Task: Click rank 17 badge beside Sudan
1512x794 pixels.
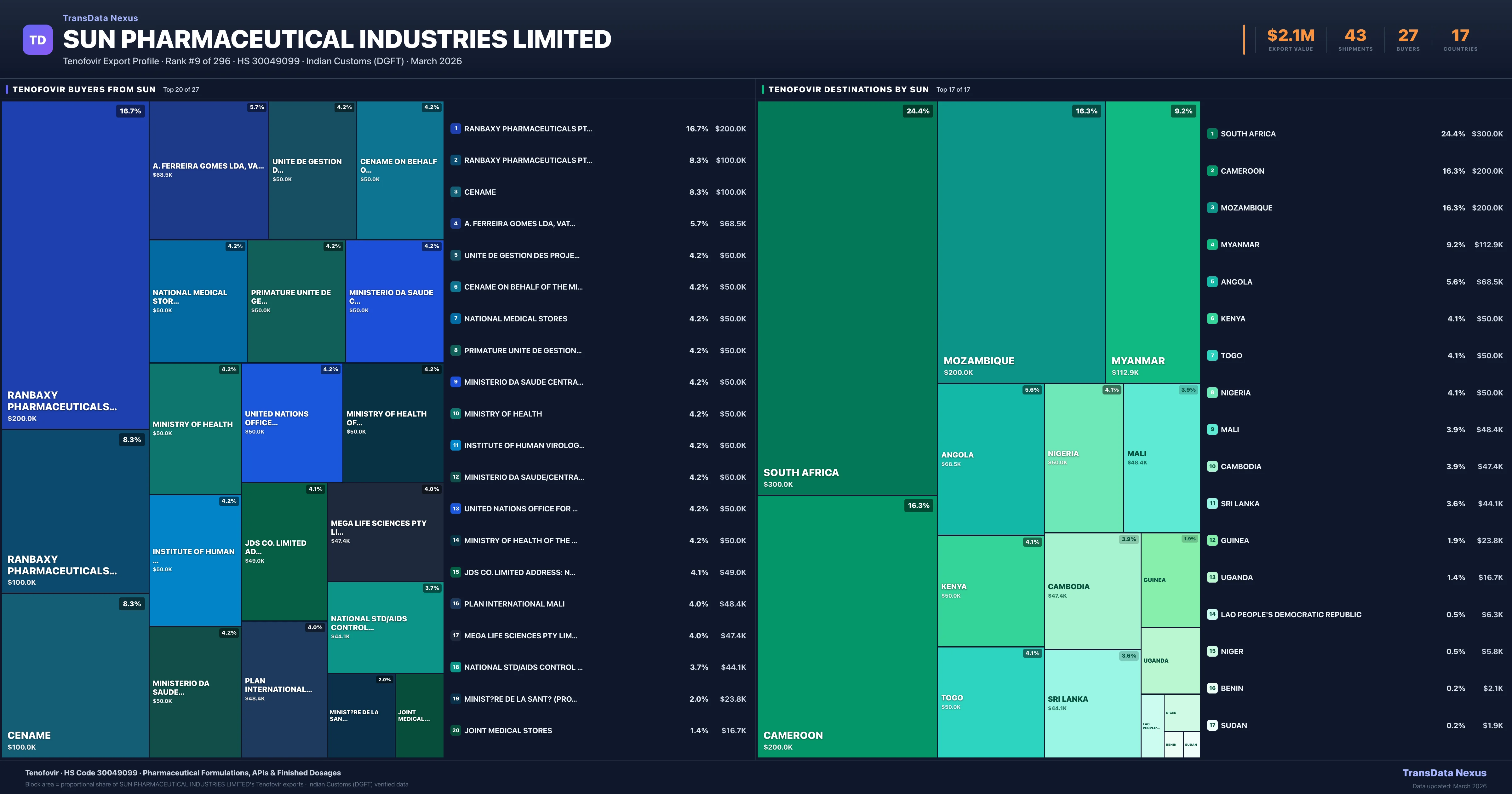Action: [x=1212, y=725]
